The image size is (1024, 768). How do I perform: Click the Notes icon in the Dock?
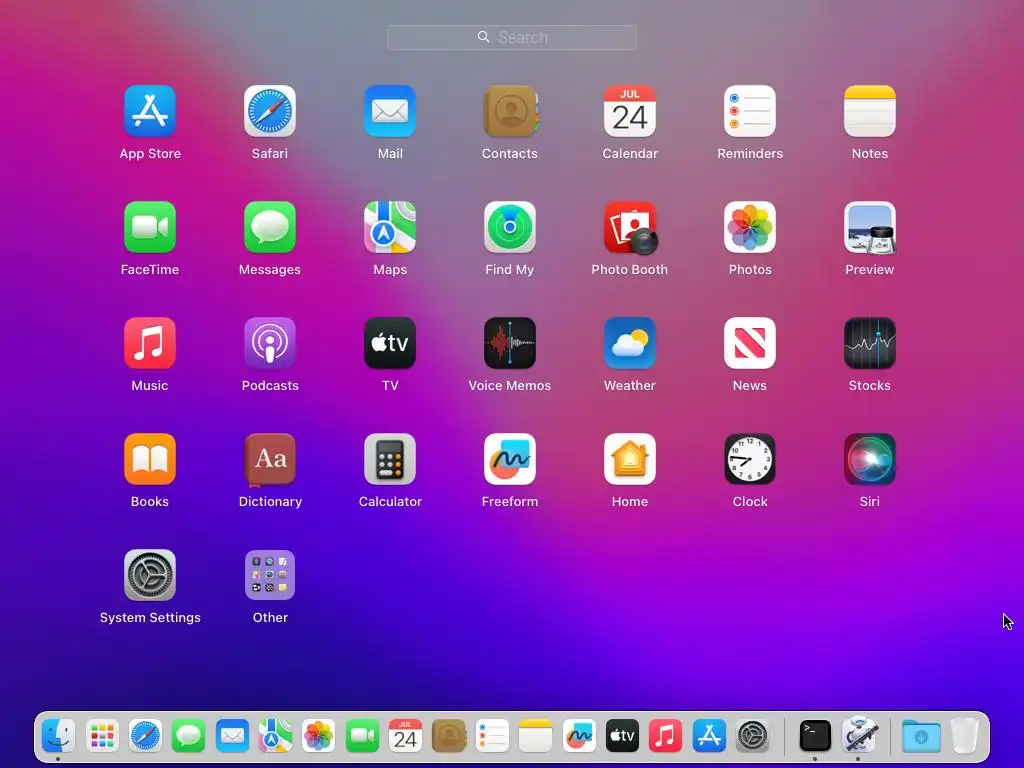click(536, 736)
